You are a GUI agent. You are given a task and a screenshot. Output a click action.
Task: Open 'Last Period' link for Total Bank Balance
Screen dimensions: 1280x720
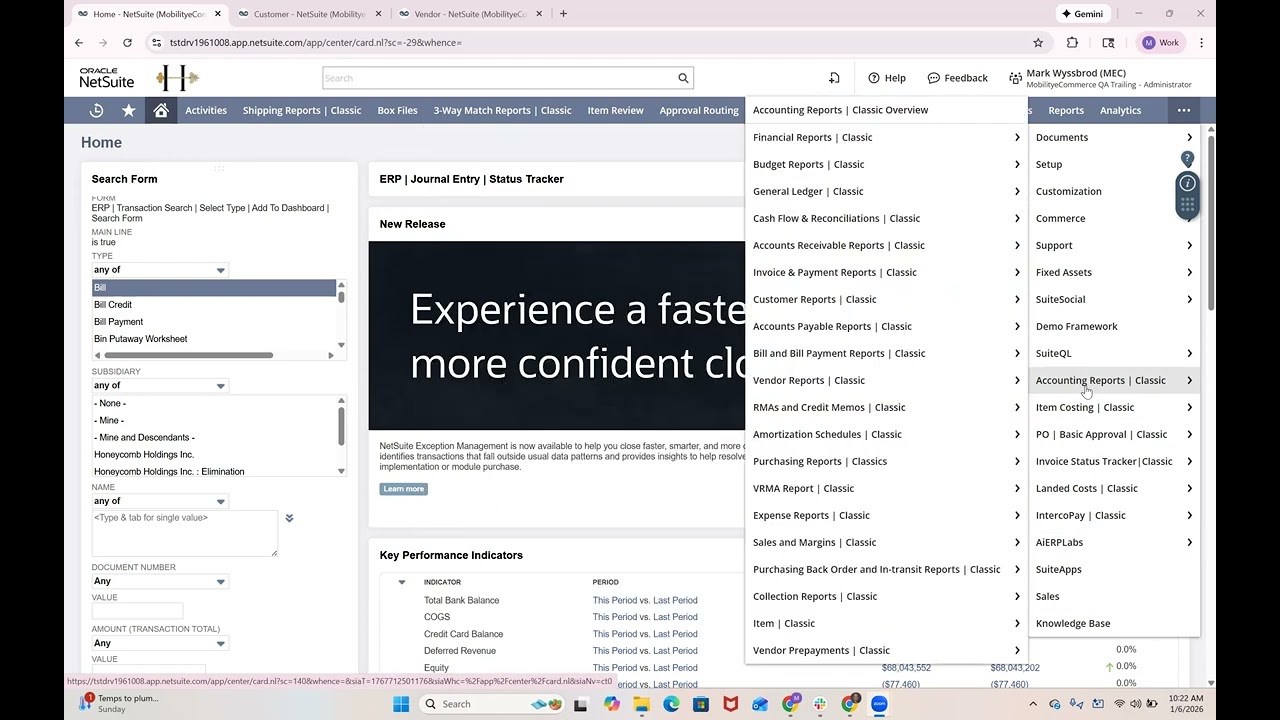[x=675, y=600]
